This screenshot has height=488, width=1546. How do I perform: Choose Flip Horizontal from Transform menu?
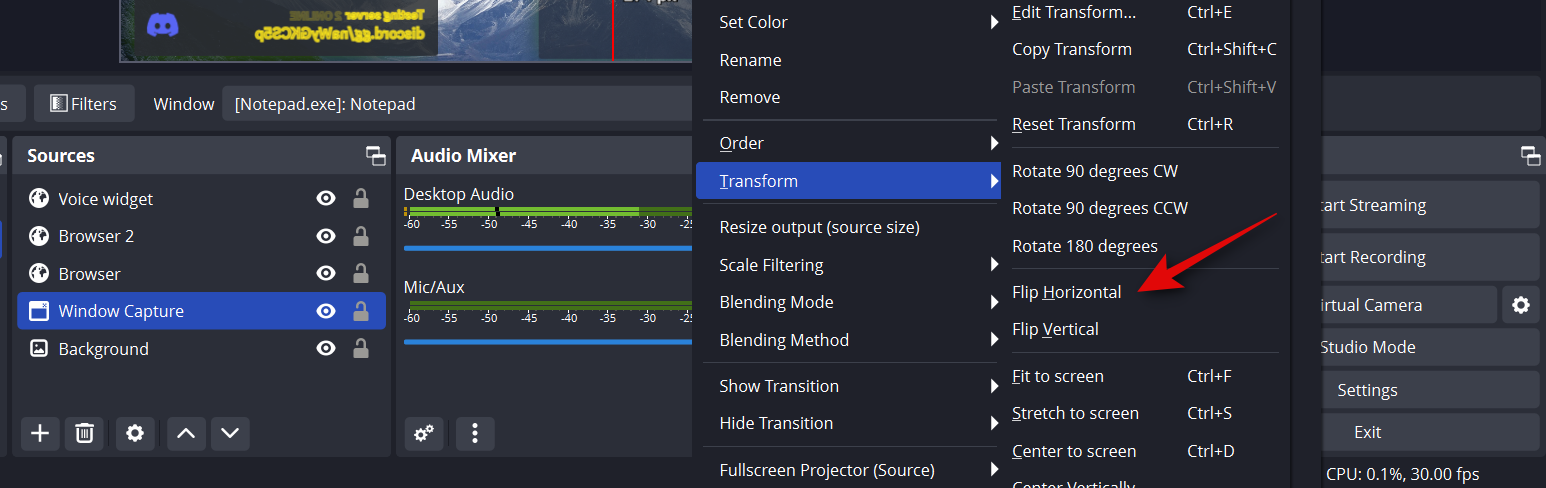click(x=1066, y=292)
